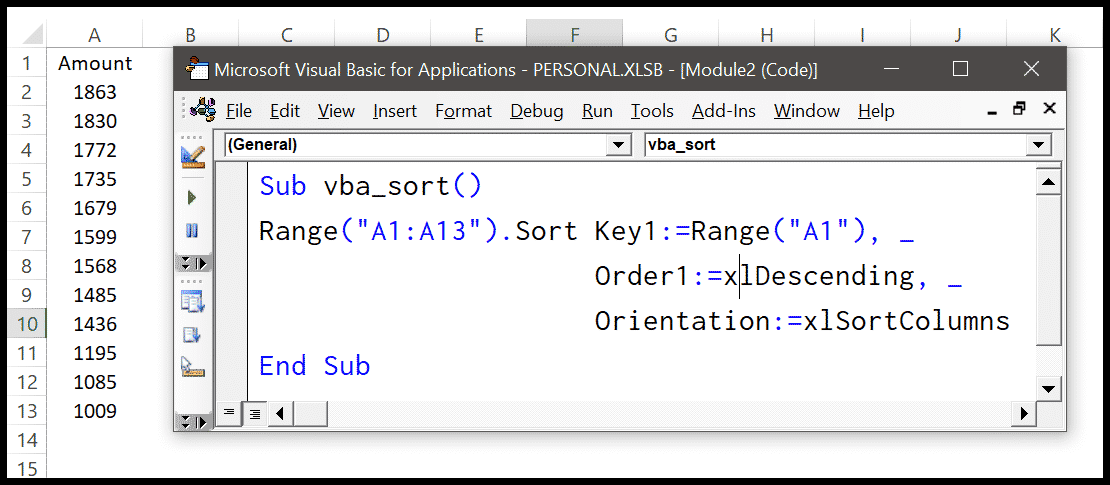Open the Insert menu
This screenshot has height=485, width=1110.
click(x=395, y=111)
